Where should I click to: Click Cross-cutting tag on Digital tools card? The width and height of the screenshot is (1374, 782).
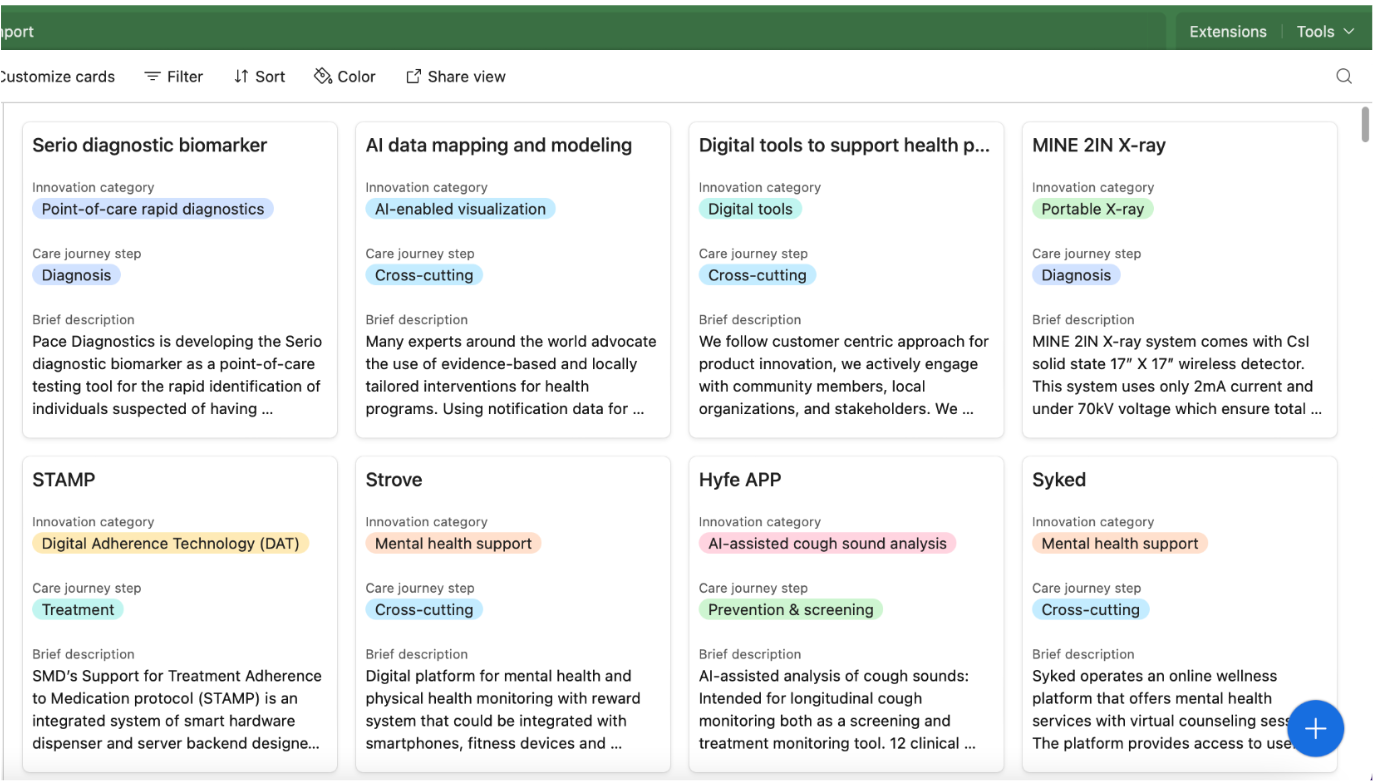click(757, 275)
